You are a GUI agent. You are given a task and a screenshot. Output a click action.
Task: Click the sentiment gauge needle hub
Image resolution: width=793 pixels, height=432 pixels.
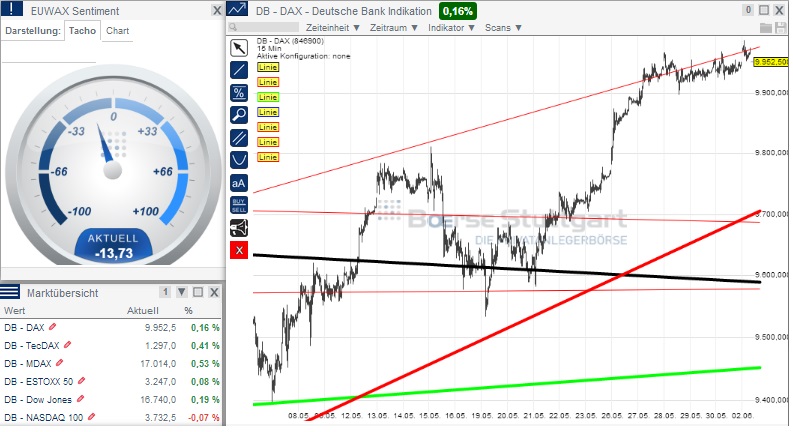click(113, 170)
